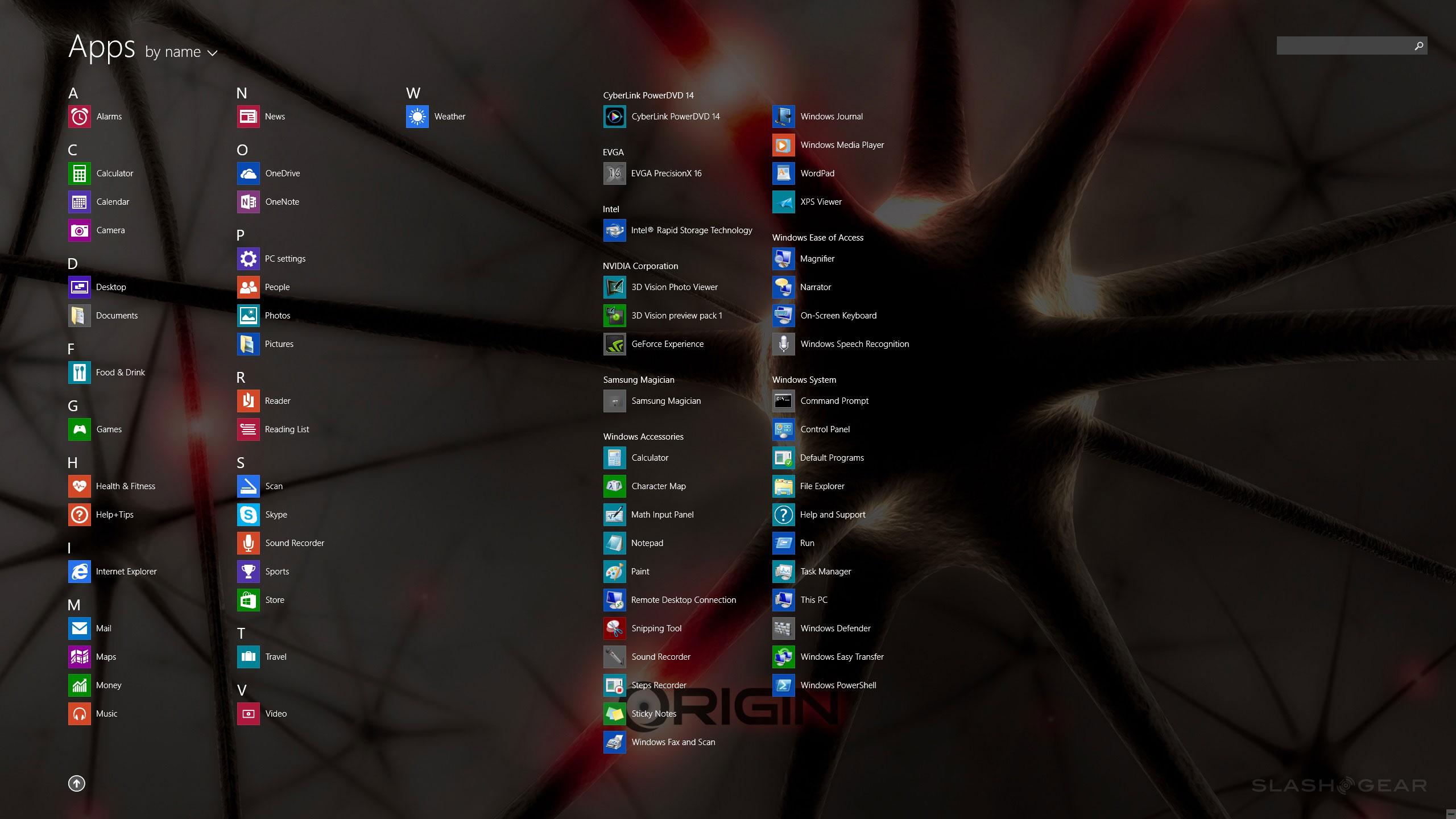Open Intel Rapid Storage Technology icon

click(x=615, y=230)
